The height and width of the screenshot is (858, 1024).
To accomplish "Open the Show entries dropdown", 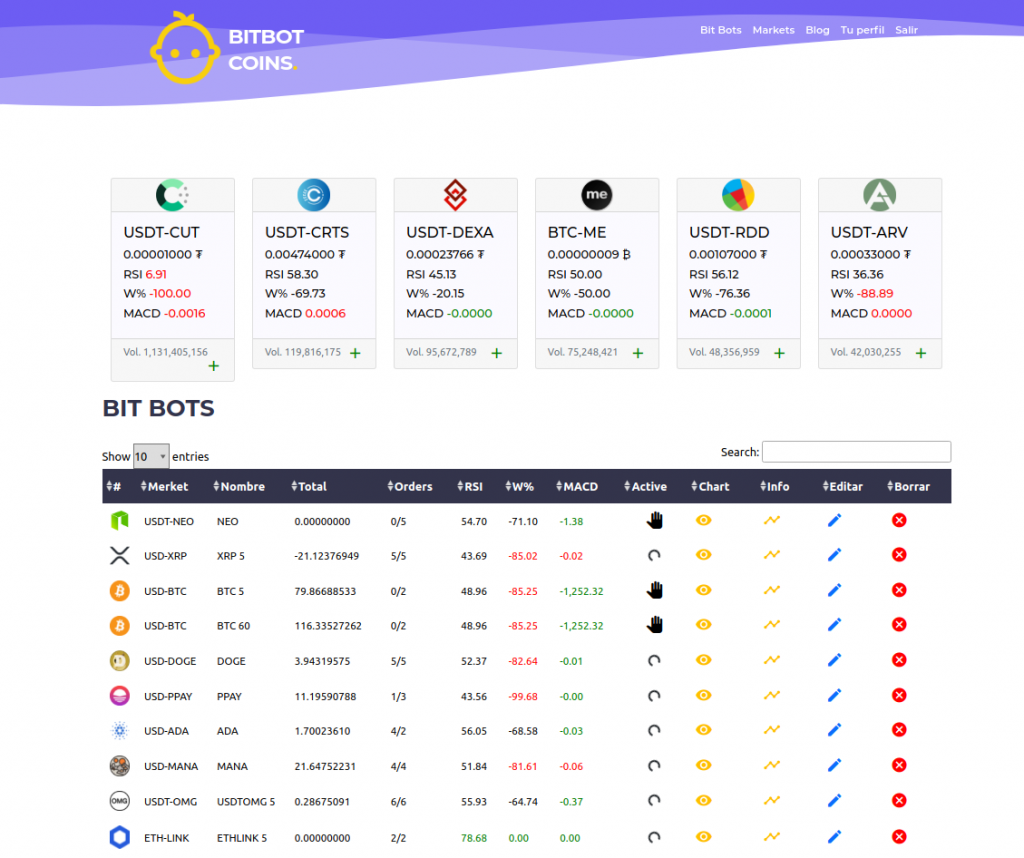I will (150, 456).
